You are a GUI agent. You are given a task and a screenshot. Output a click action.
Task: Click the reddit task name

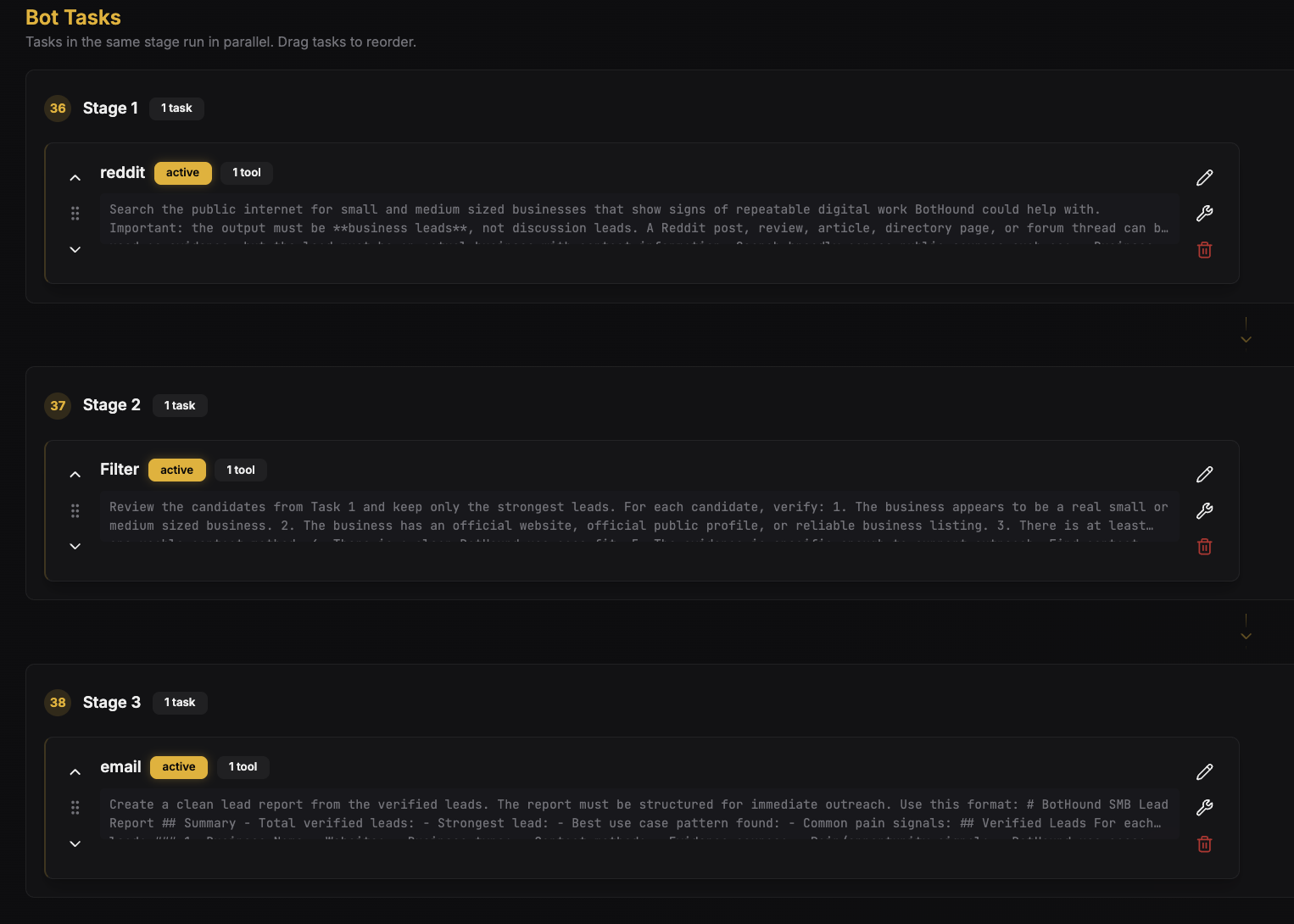tap(123, 173)
